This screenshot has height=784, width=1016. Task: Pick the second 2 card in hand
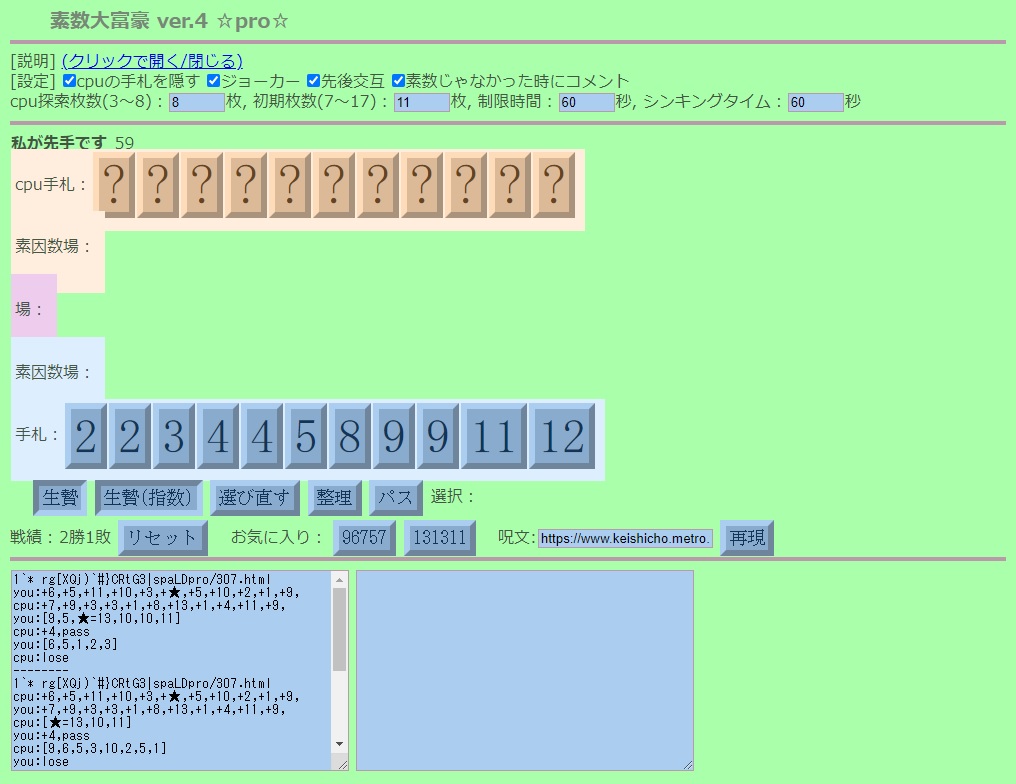click(130, 435)
